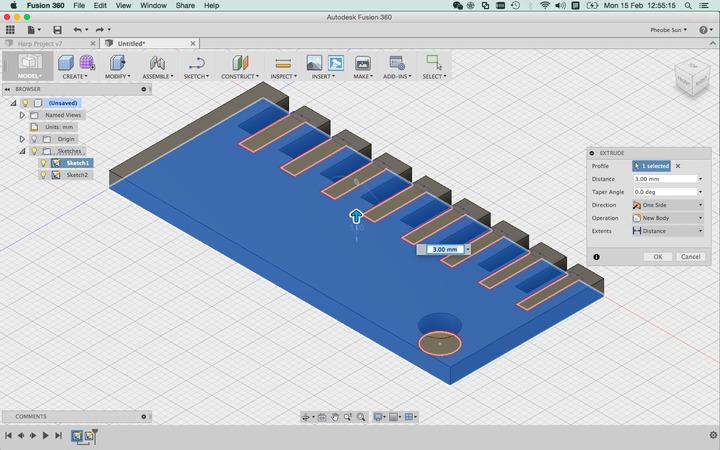Click the ViewCube in canvas corner
This screenshot has width=720, height=450.
[x=692, y=77]
